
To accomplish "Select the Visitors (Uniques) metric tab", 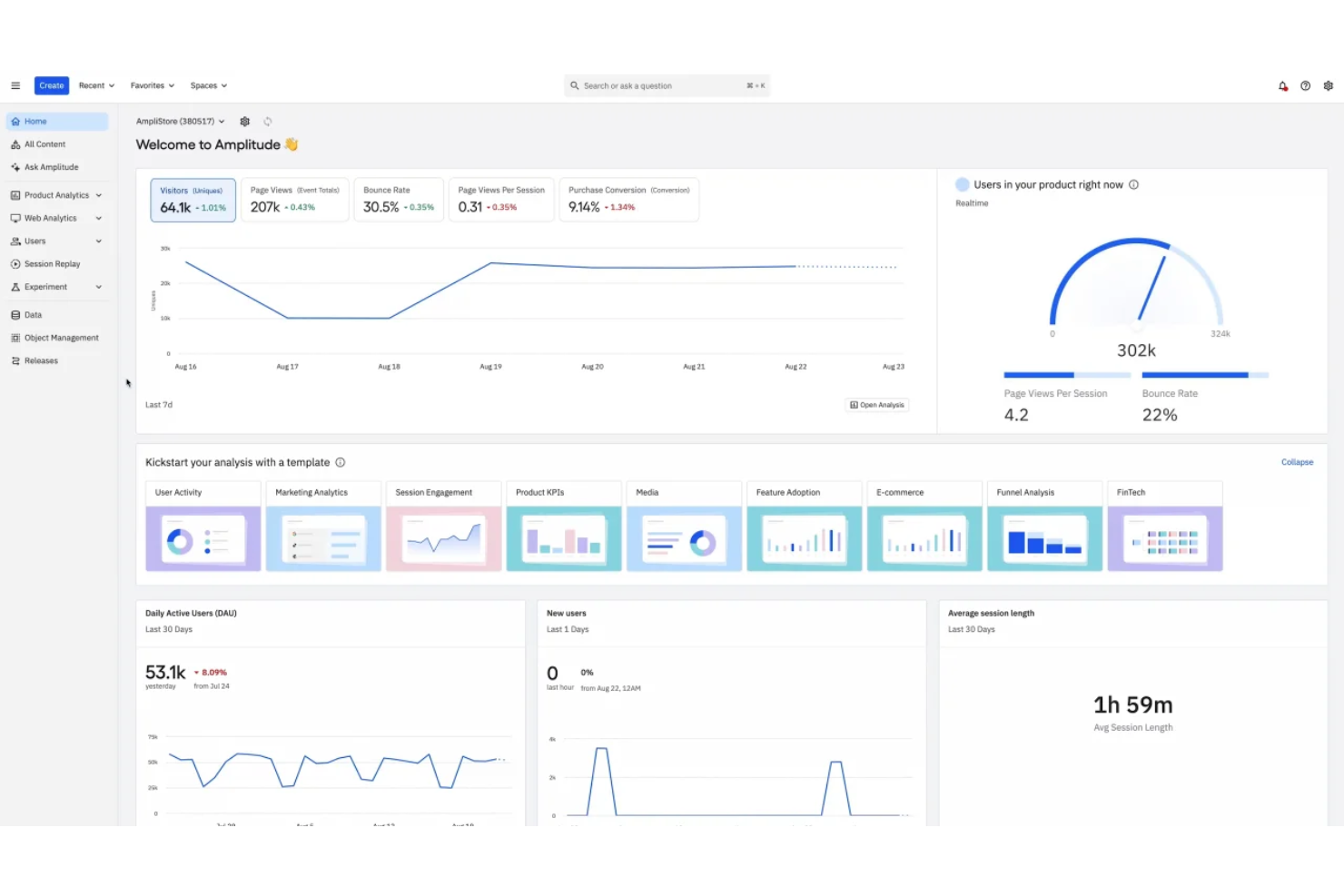I will click(193, 200).
